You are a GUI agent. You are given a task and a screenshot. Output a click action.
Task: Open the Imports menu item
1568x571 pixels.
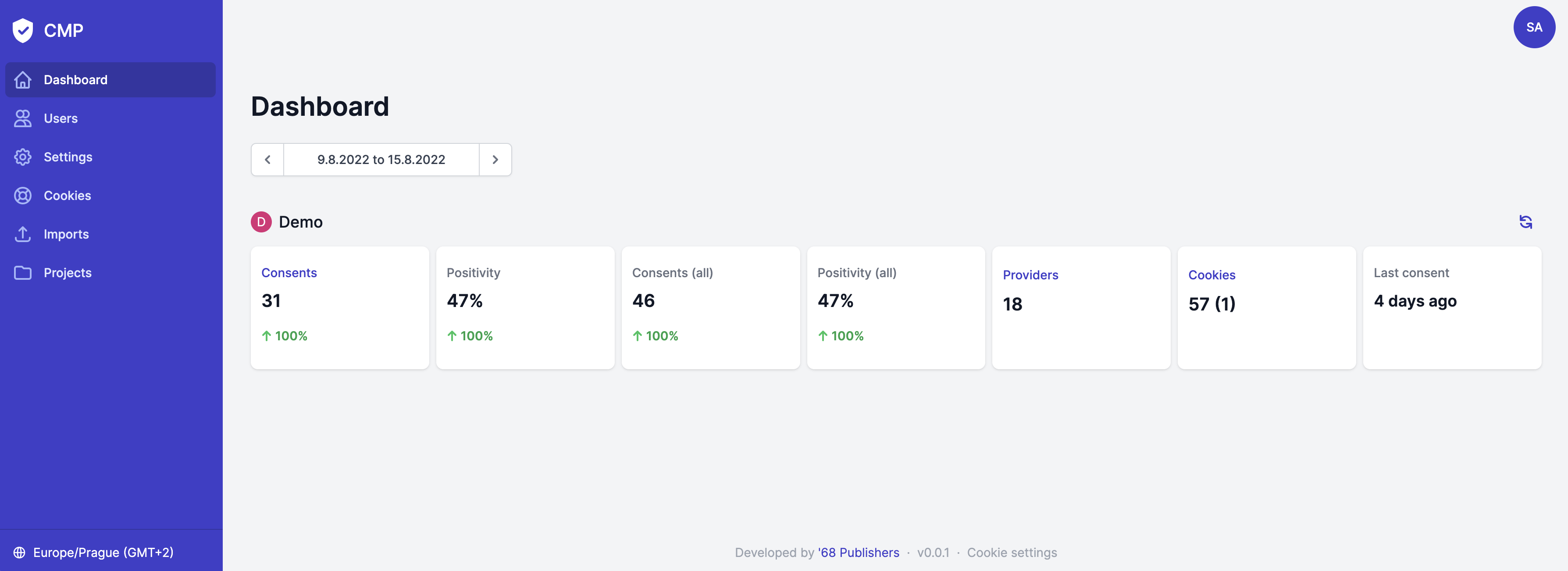coord(66,234)
